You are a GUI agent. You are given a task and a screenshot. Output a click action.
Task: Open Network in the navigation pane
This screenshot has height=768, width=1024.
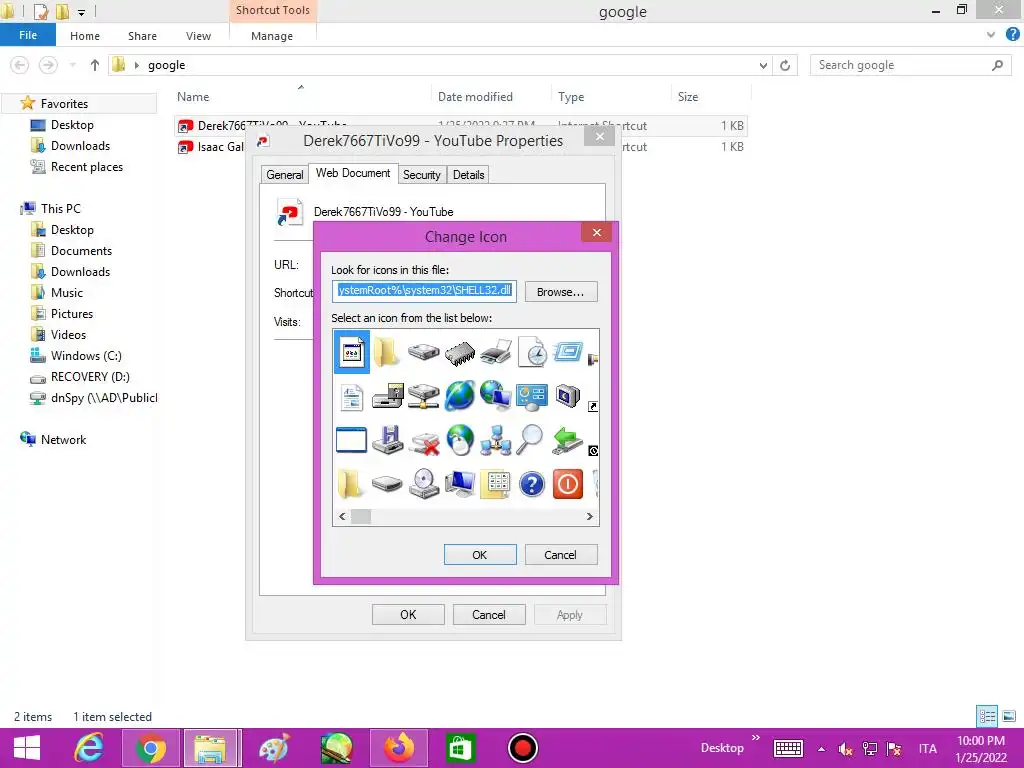tap(63, 440)
